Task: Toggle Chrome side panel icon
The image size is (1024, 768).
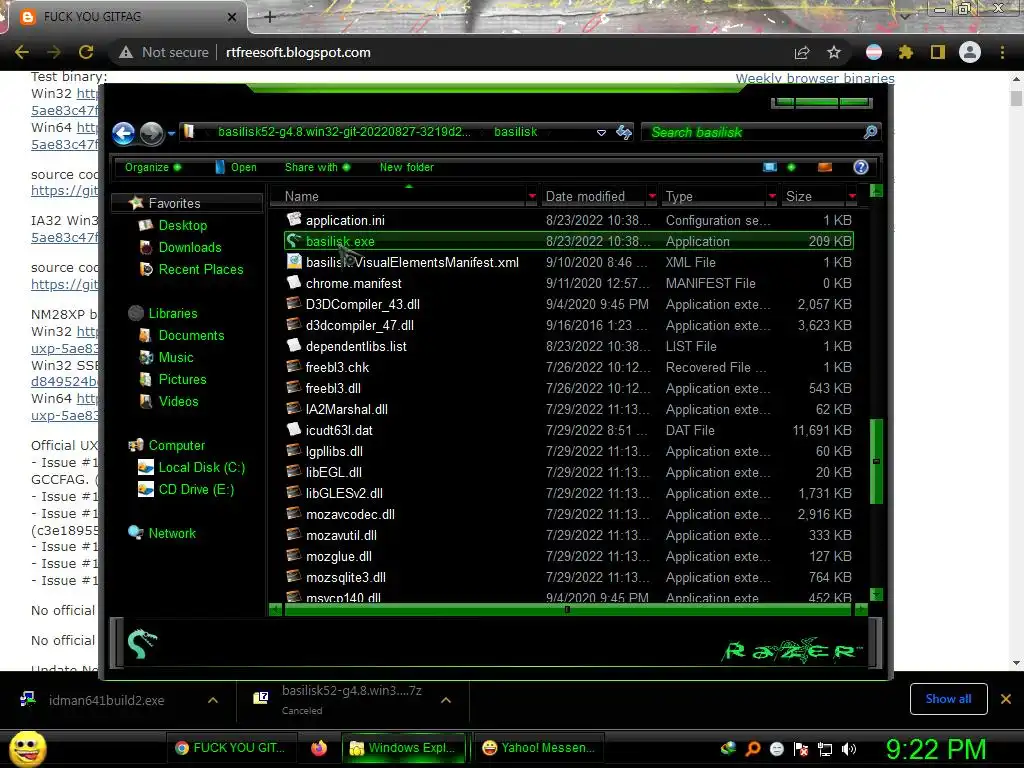Action: [x=938, y=52]
